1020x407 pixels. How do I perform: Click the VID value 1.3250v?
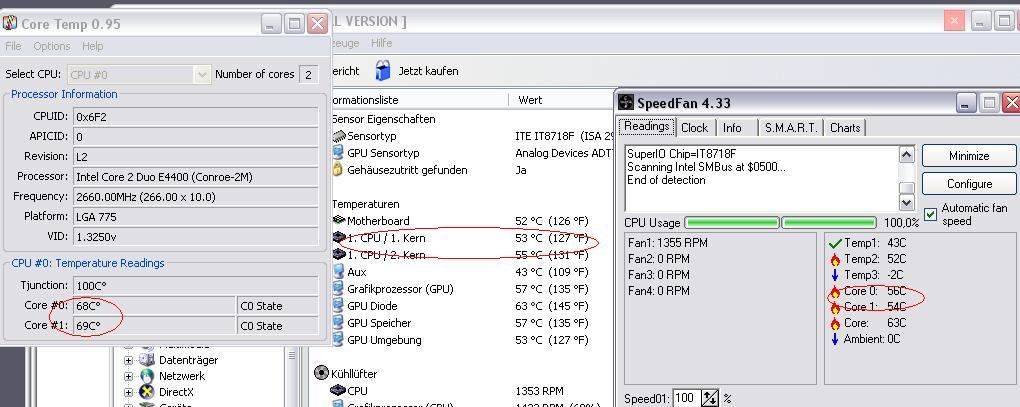196,236
